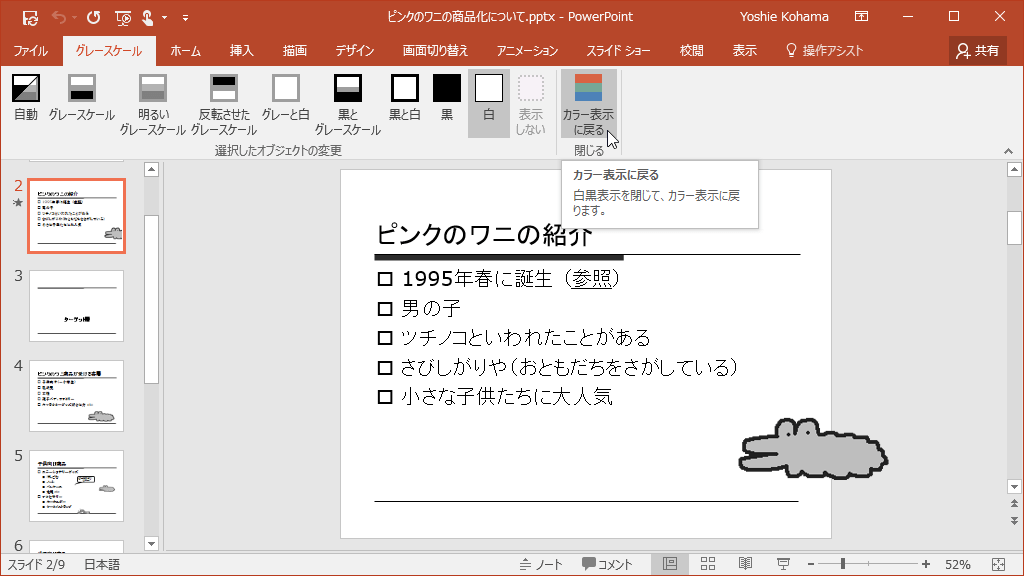
Task: Toggle the ノート pane in status bar
Action: point(541,564)
